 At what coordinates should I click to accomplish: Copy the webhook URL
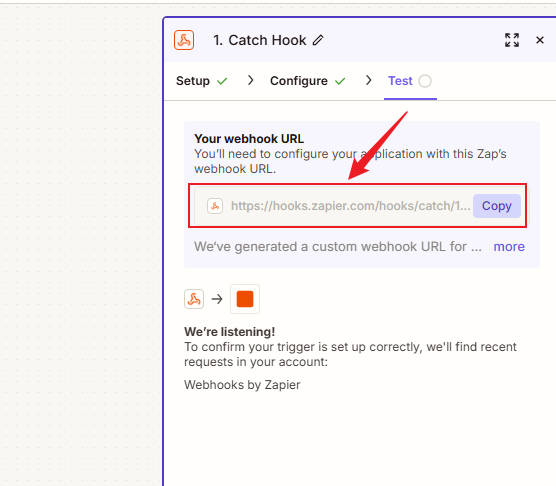496,206
